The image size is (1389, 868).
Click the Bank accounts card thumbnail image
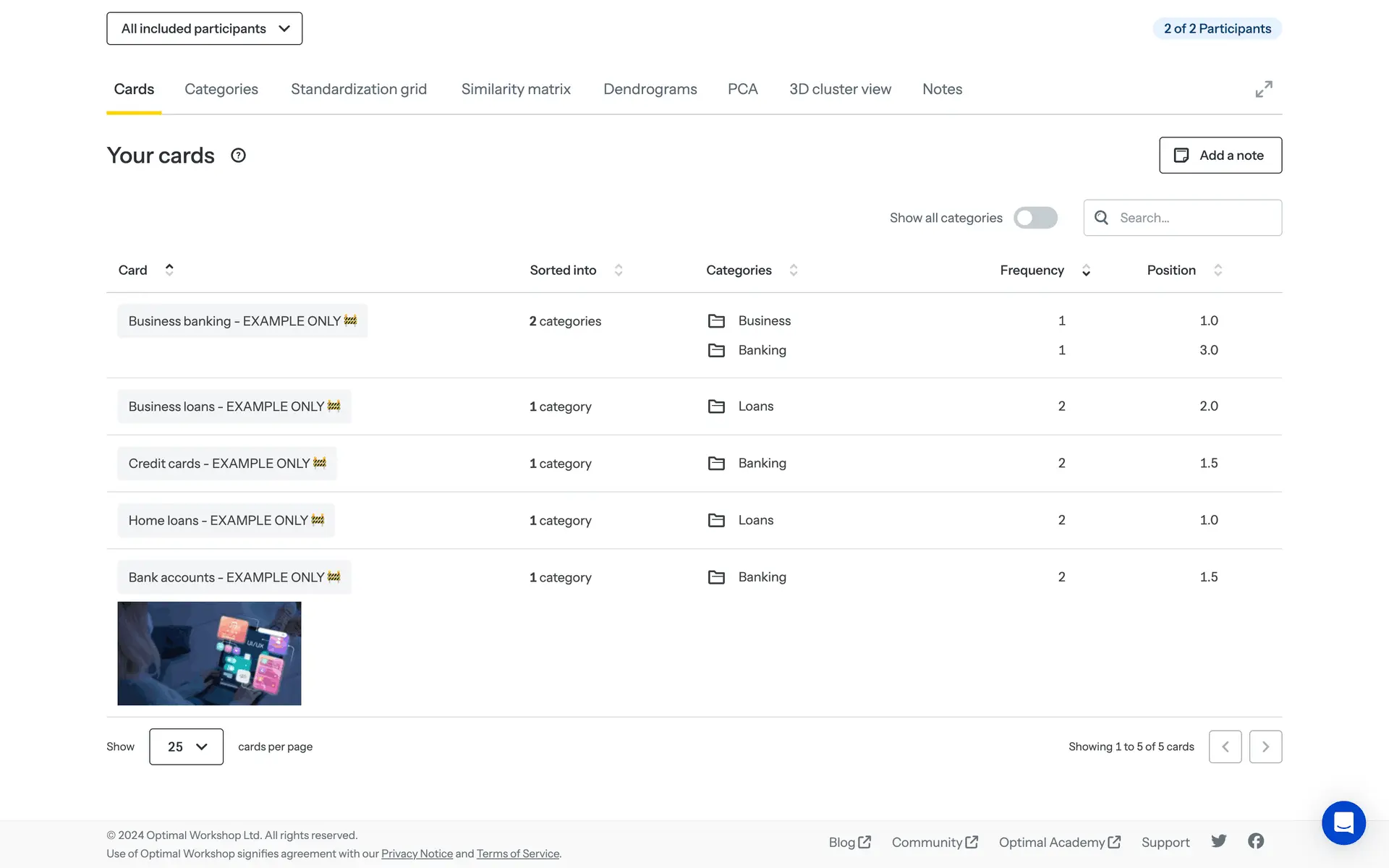click(x=209, y=653)
